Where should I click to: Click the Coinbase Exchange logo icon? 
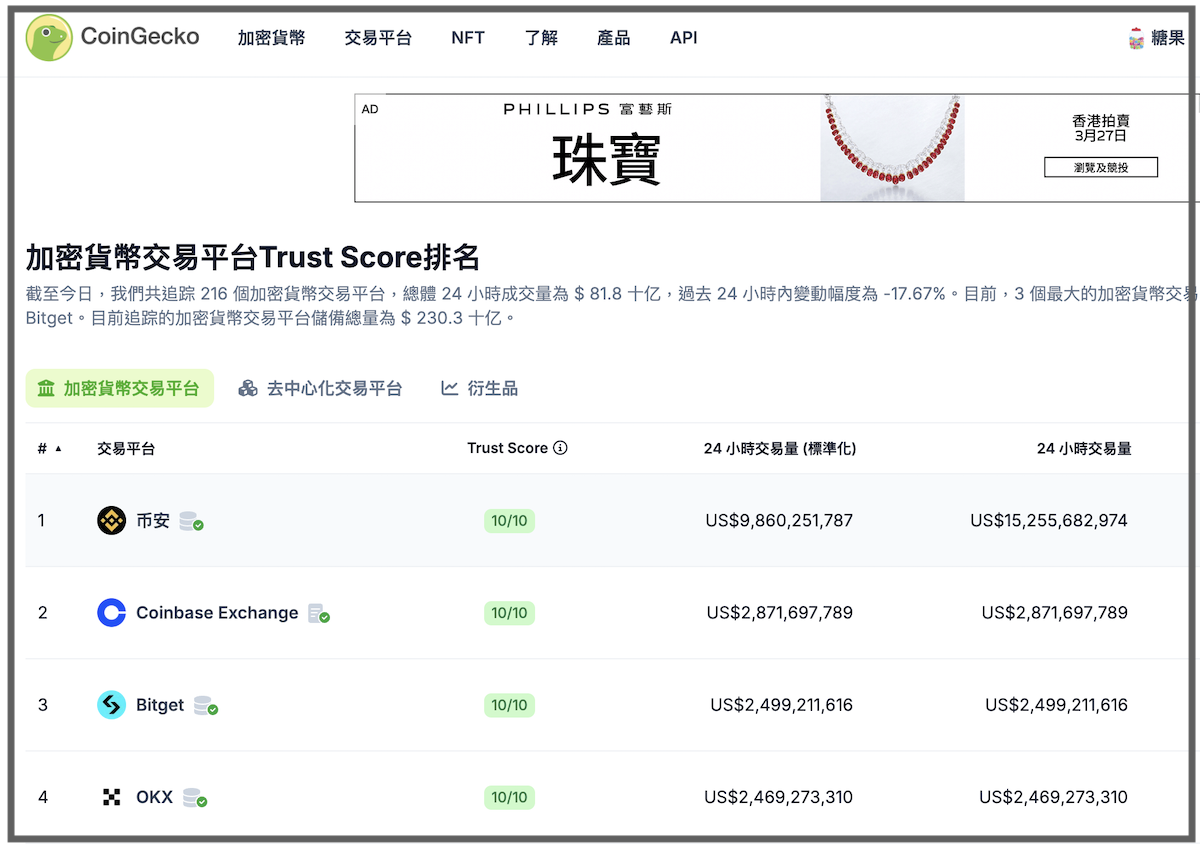pos(111,613)
